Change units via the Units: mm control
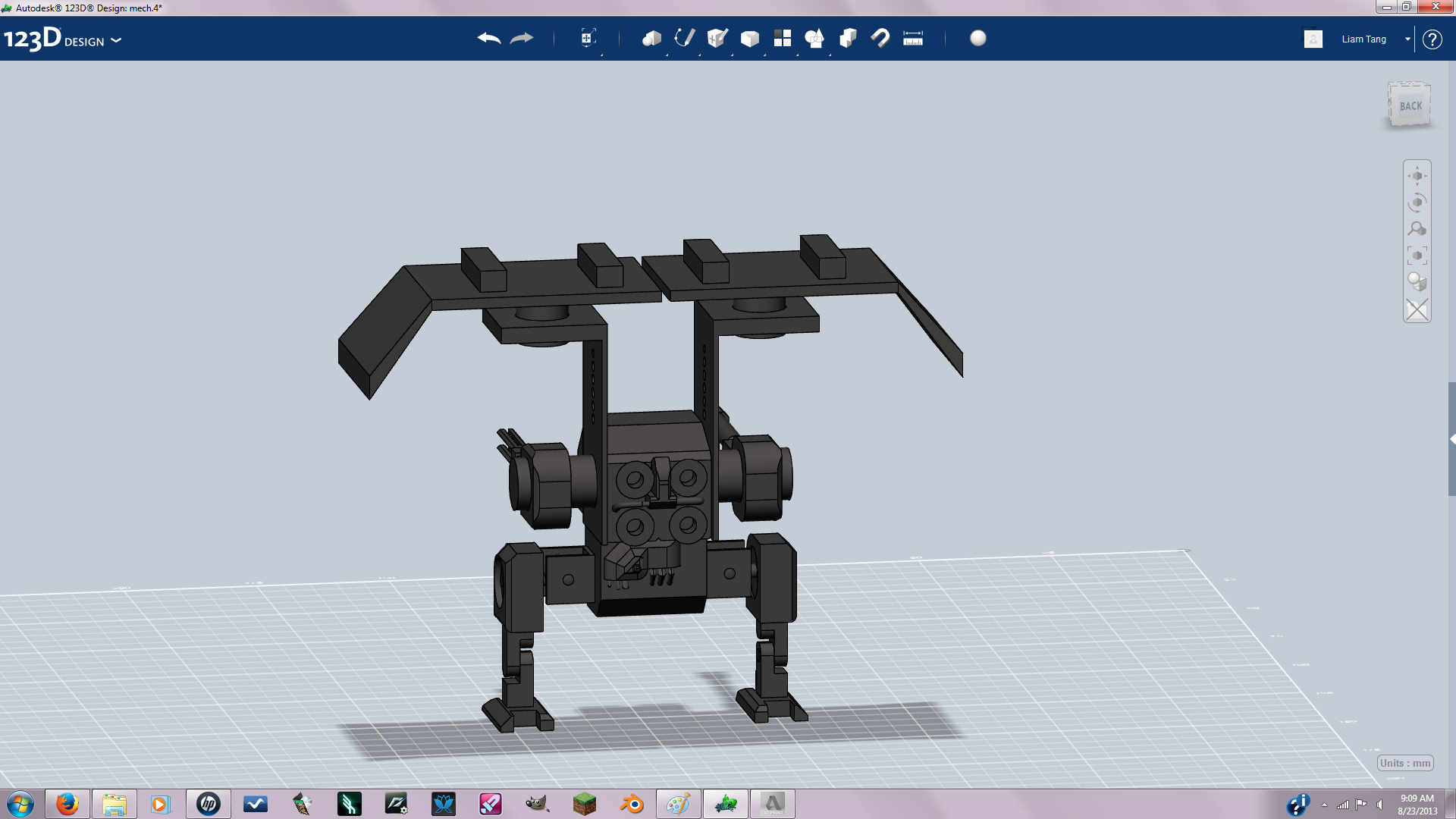This screenshot has width=1456, height=819. (x=1404, y=764)
